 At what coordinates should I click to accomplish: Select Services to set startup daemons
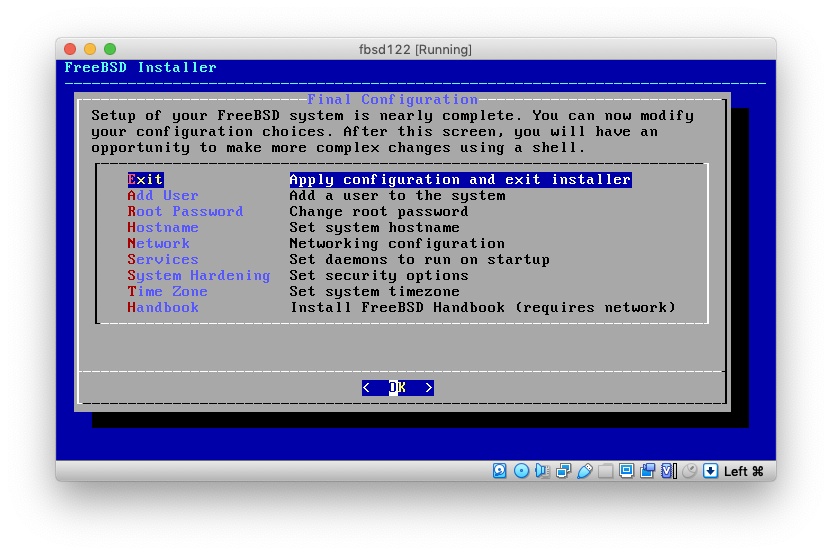click(x=163, y=260)
